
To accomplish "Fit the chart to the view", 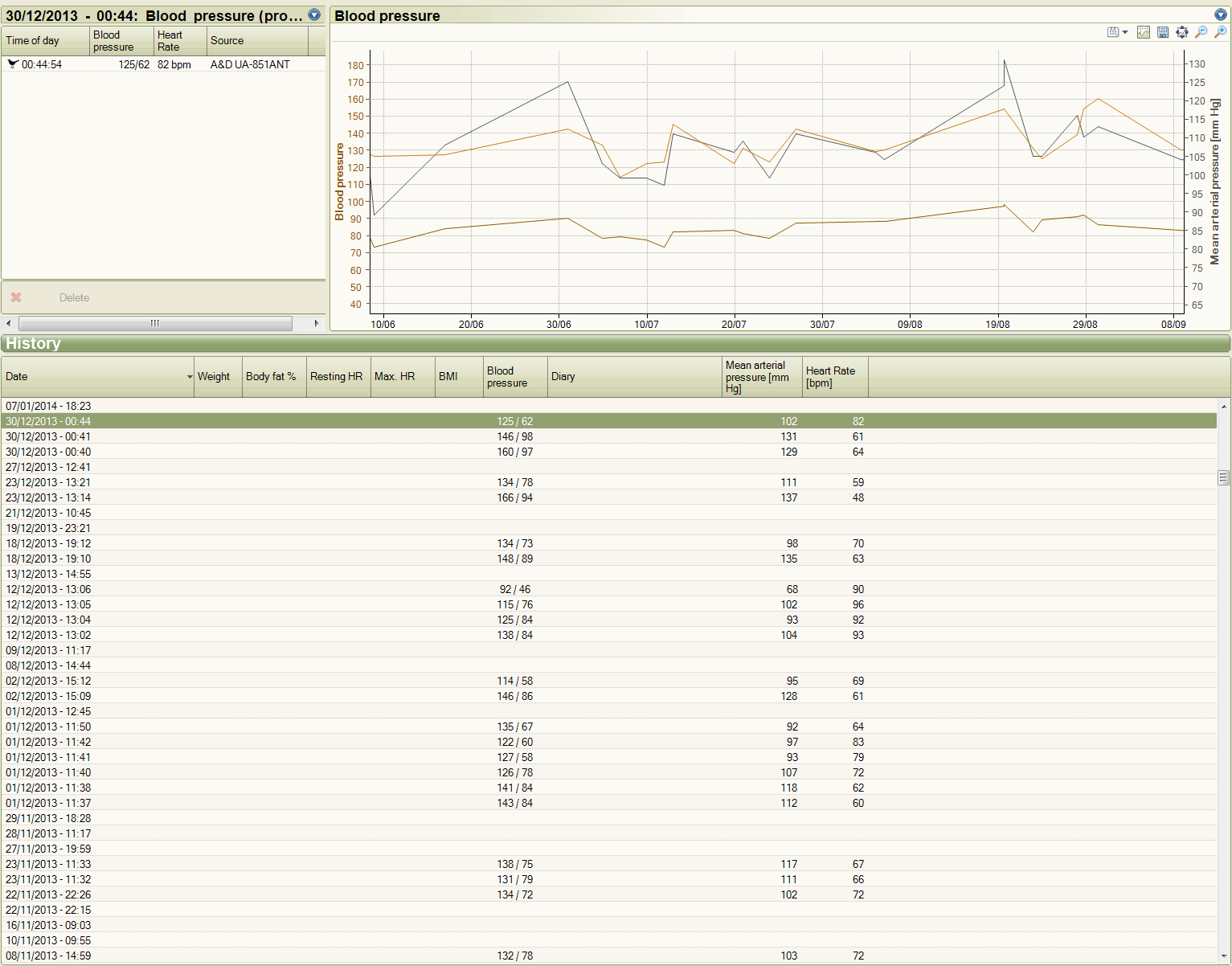I will pos(1181,32).
